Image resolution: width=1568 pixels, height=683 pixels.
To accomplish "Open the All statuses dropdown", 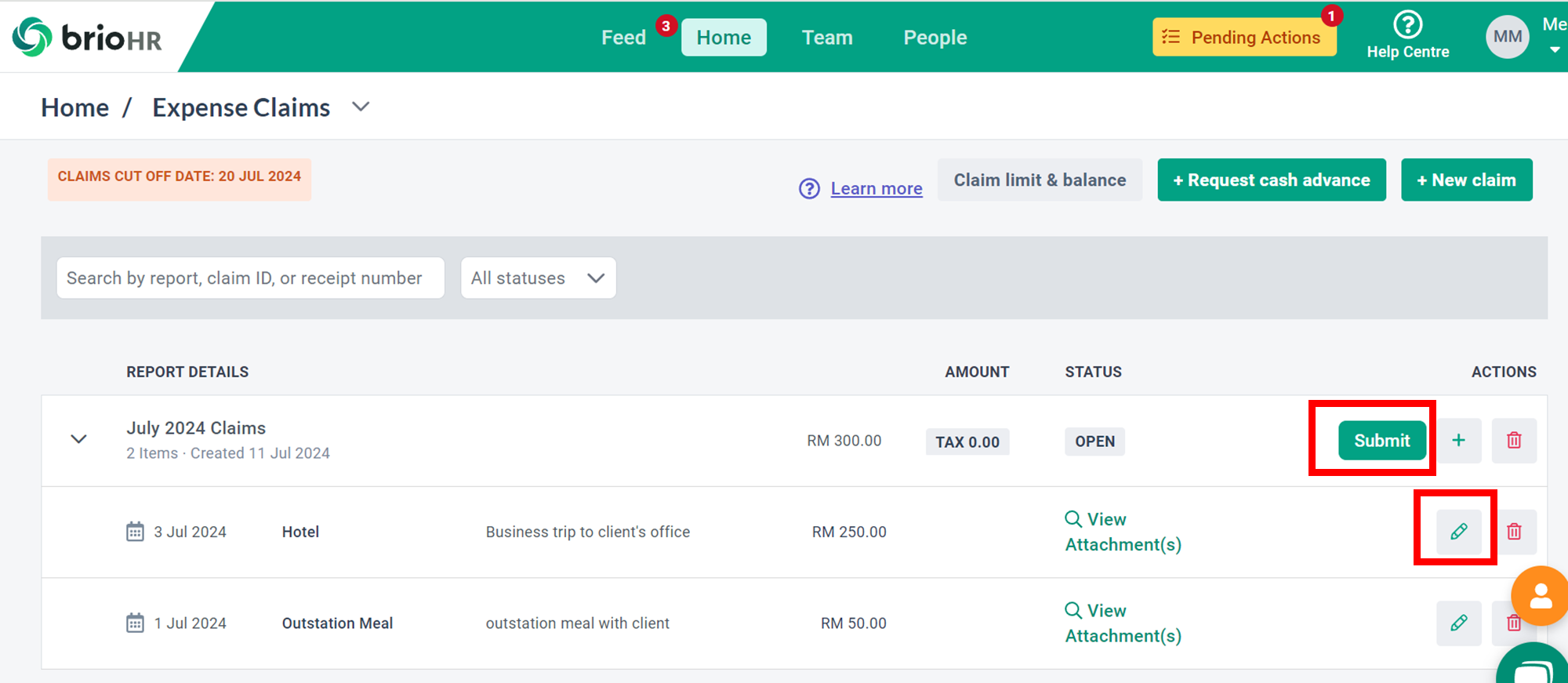I will click(x=538, y=278).
